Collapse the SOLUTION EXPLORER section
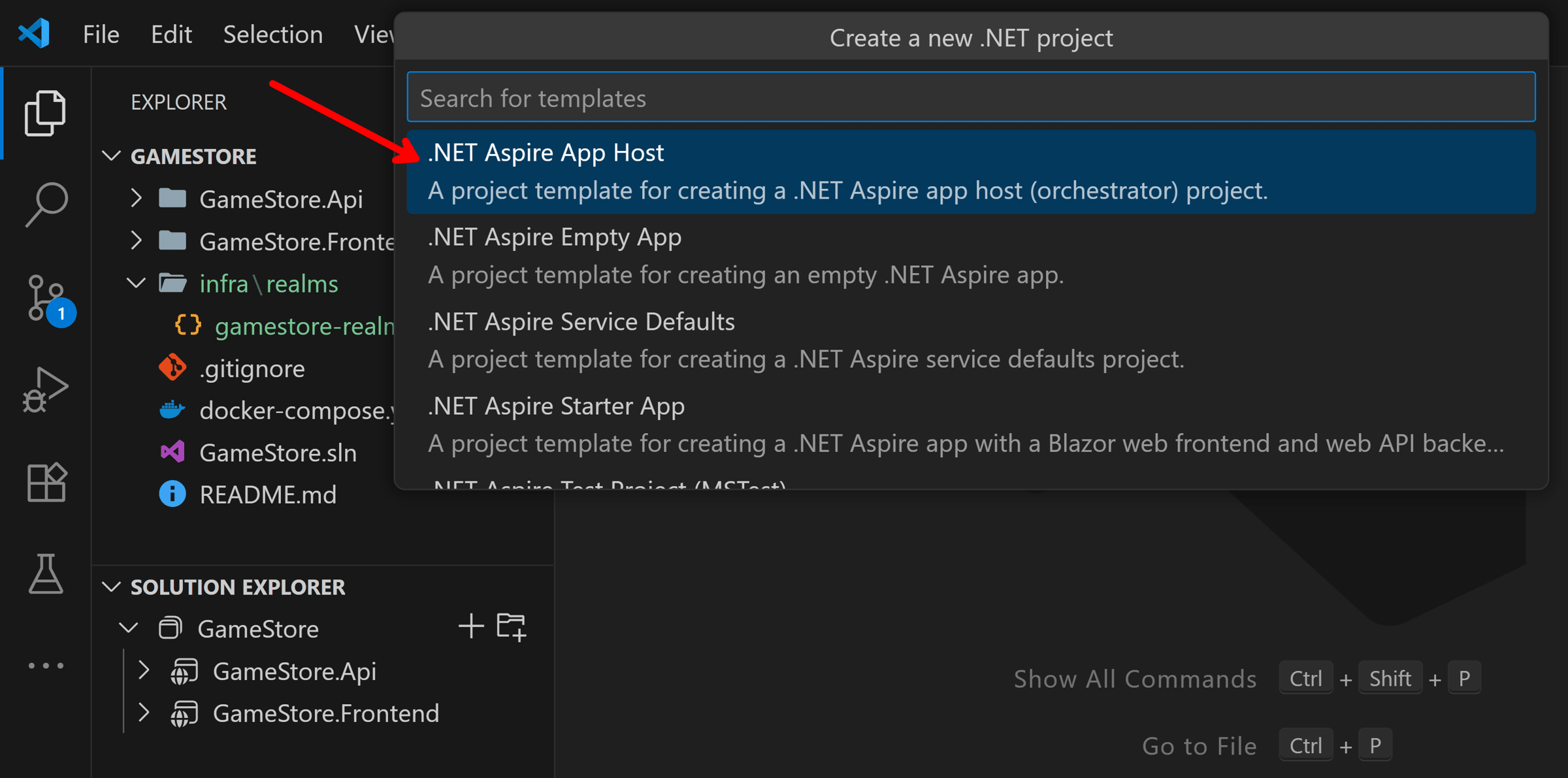The width and height of the screenshot is (1568, 778). click(112, 586)
